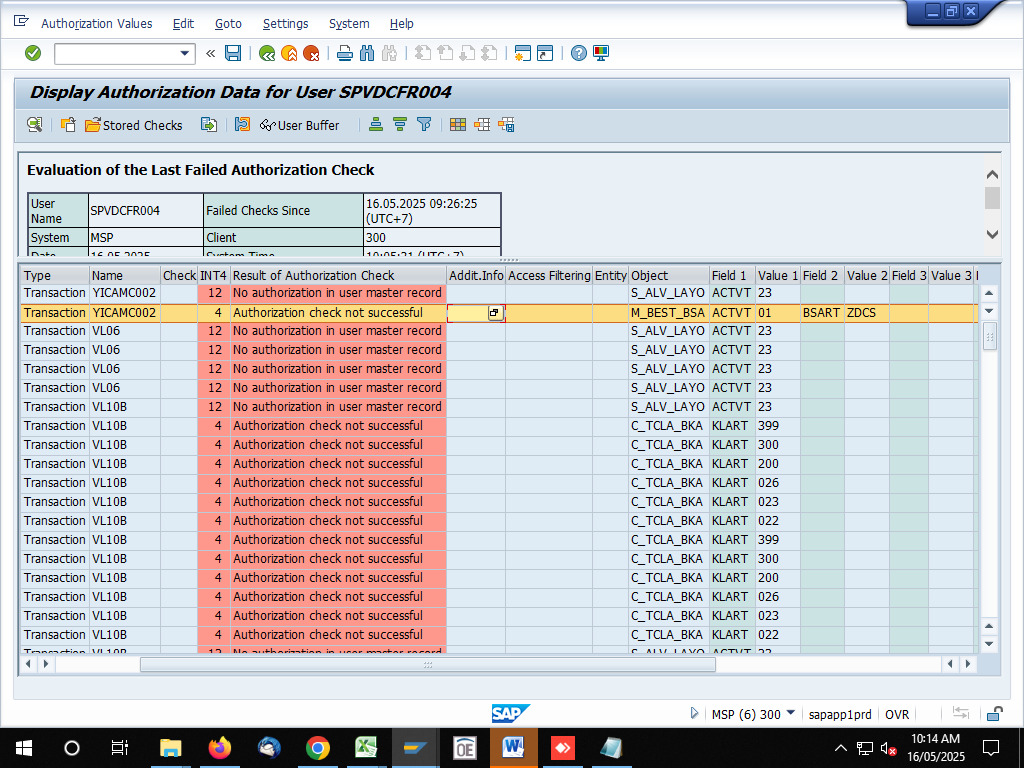Open File Explorer from the taskbar
This screenshot has width=1024, height=768.
(170, 748)
